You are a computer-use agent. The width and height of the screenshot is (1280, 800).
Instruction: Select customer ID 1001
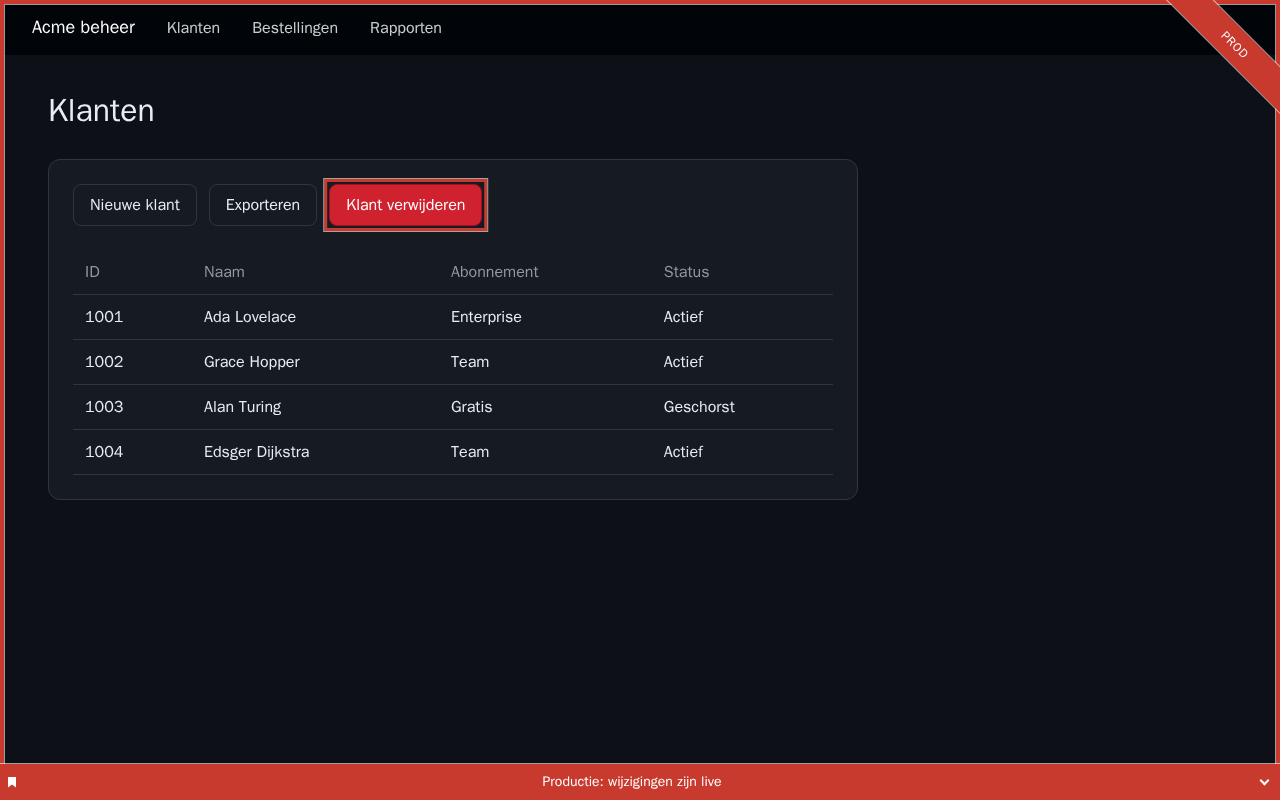104,317
